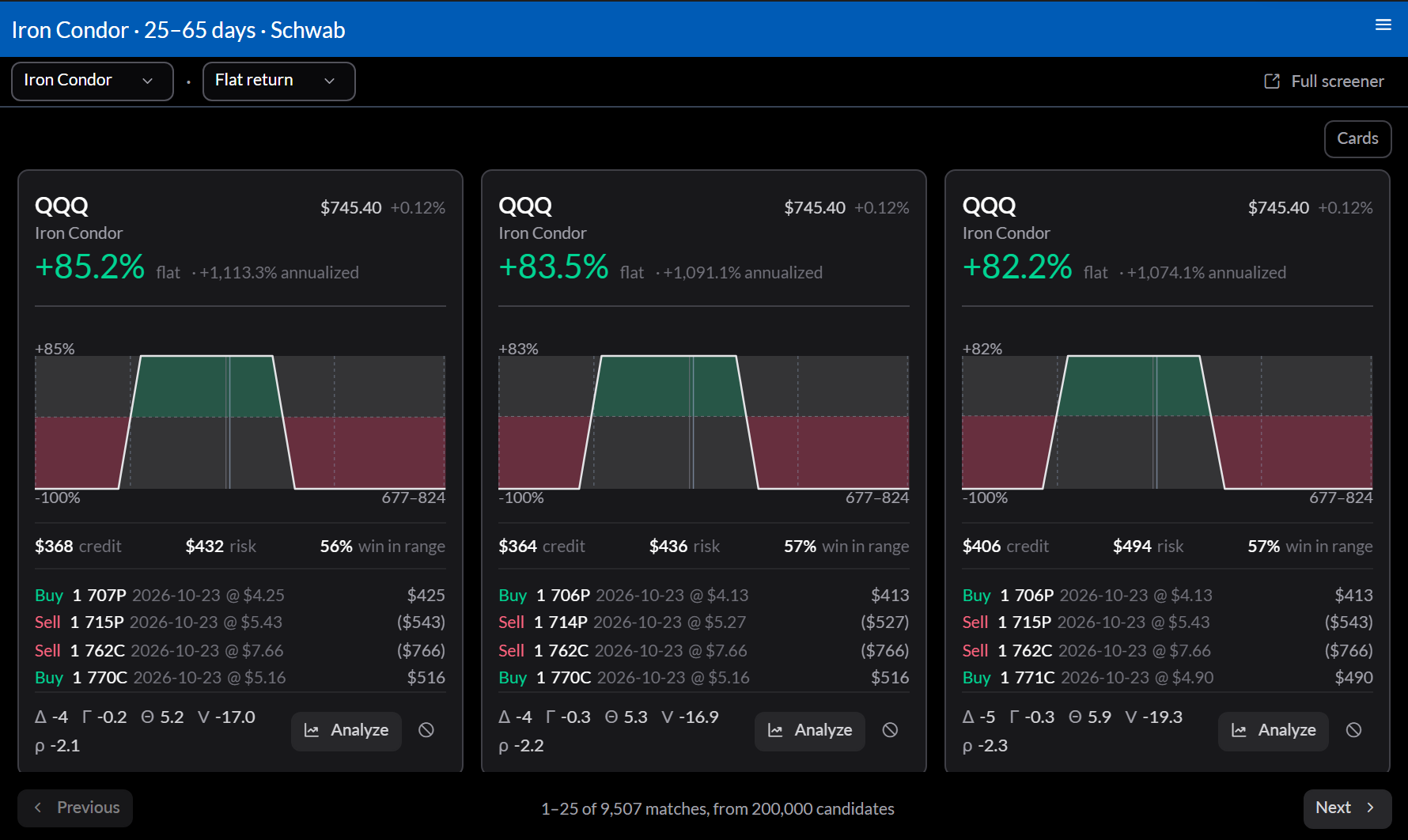Click the Full screener external-link icon
The image size is (1408, 840).
point(1272,81)
